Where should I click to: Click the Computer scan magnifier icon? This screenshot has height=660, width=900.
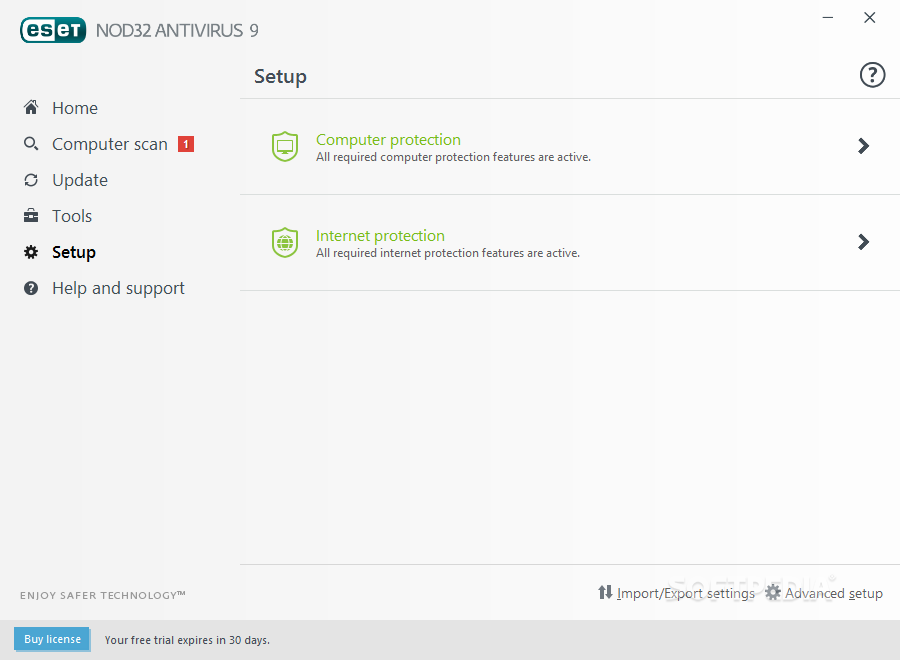pos(31,143)
